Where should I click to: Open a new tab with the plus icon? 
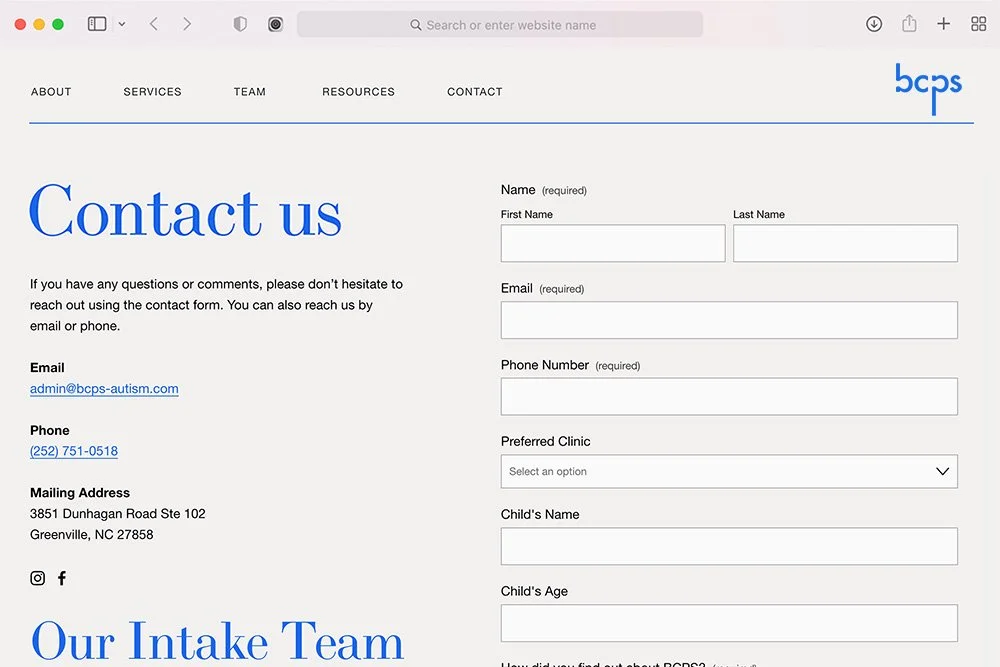943,23
